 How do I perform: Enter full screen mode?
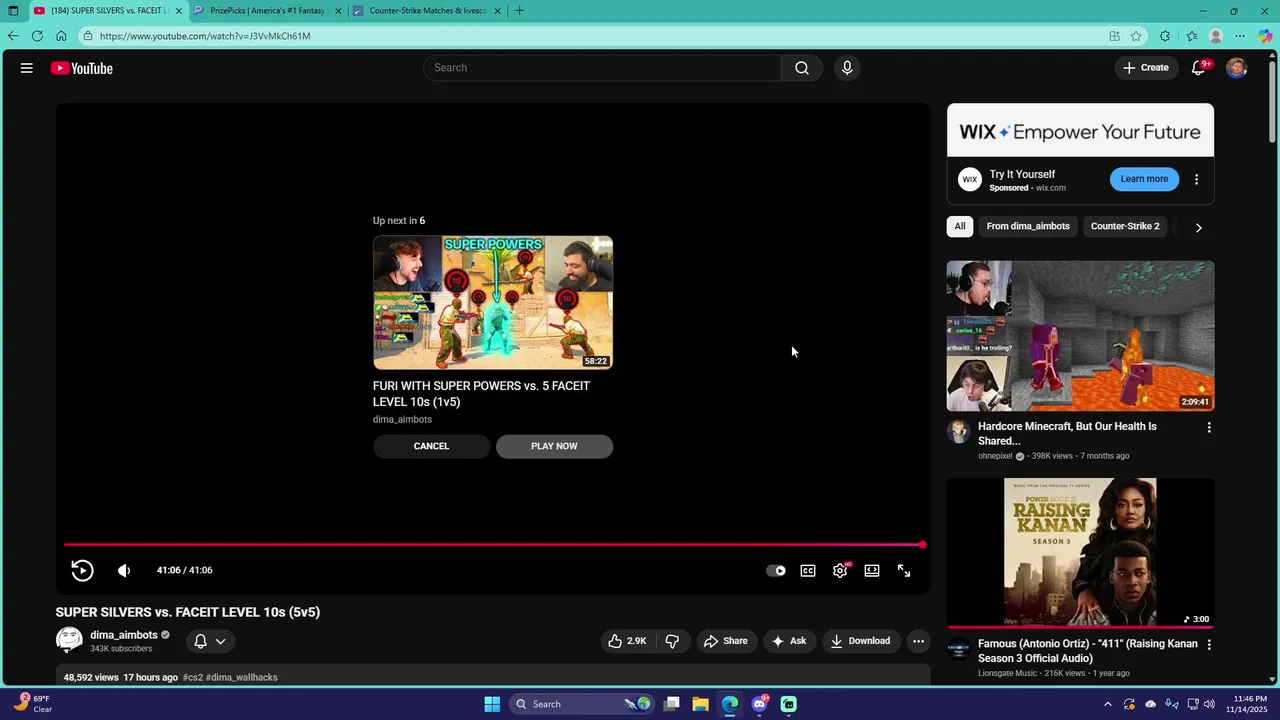click(904, 571)
